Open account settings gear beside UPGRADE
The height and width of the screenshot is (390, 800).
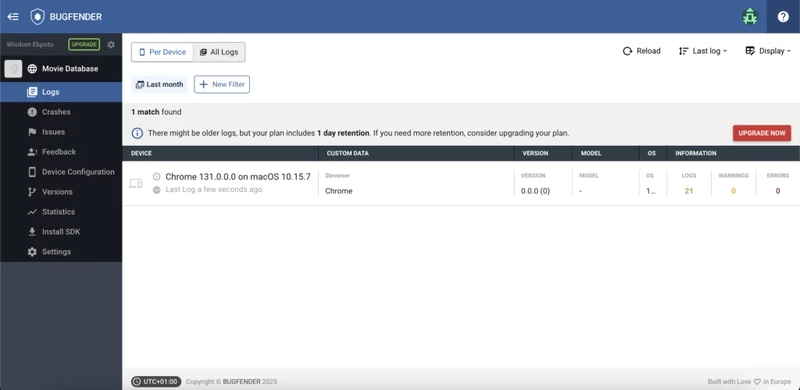[111, 45]
